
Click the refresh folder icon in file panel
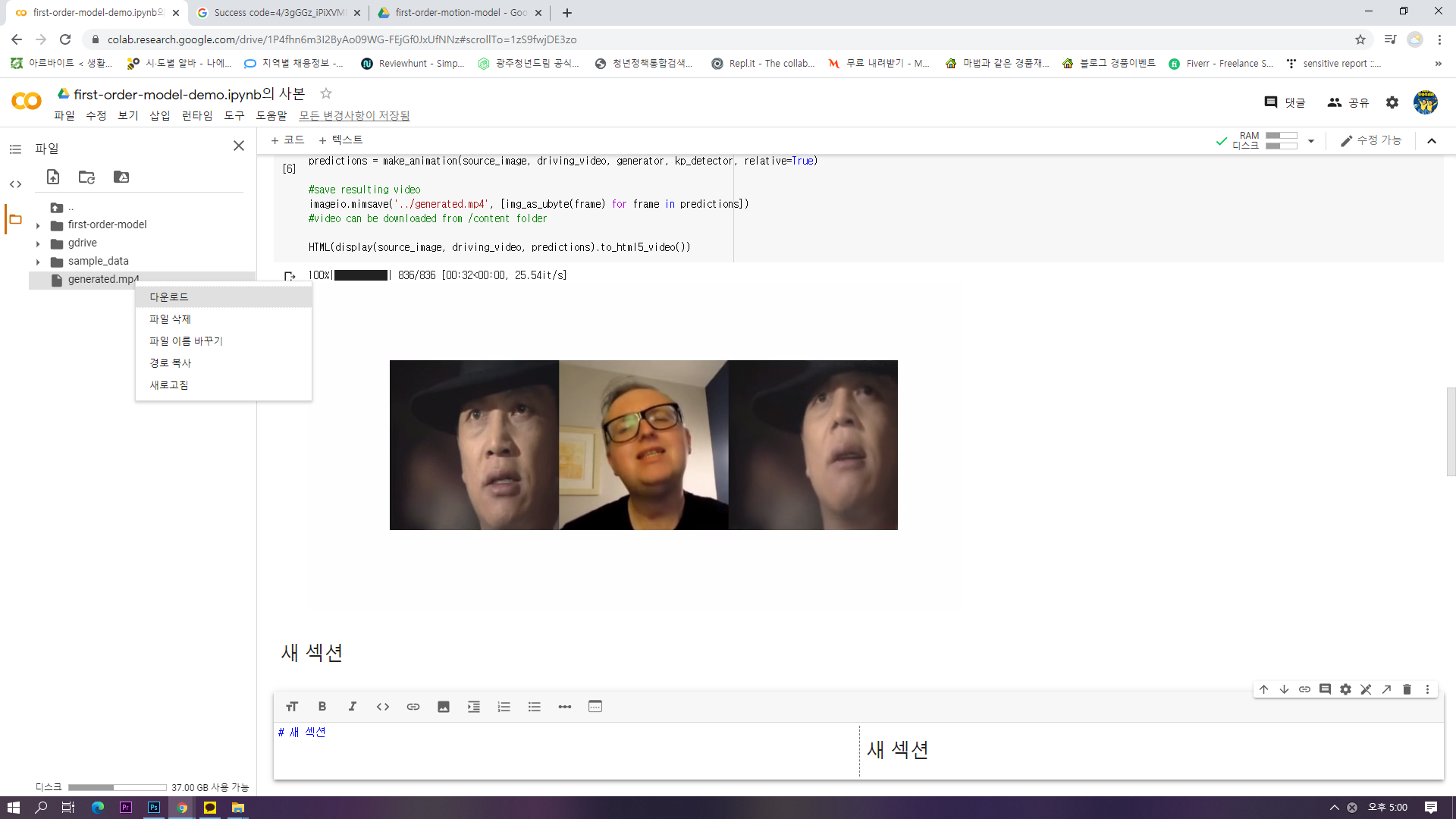coord(86,177)
